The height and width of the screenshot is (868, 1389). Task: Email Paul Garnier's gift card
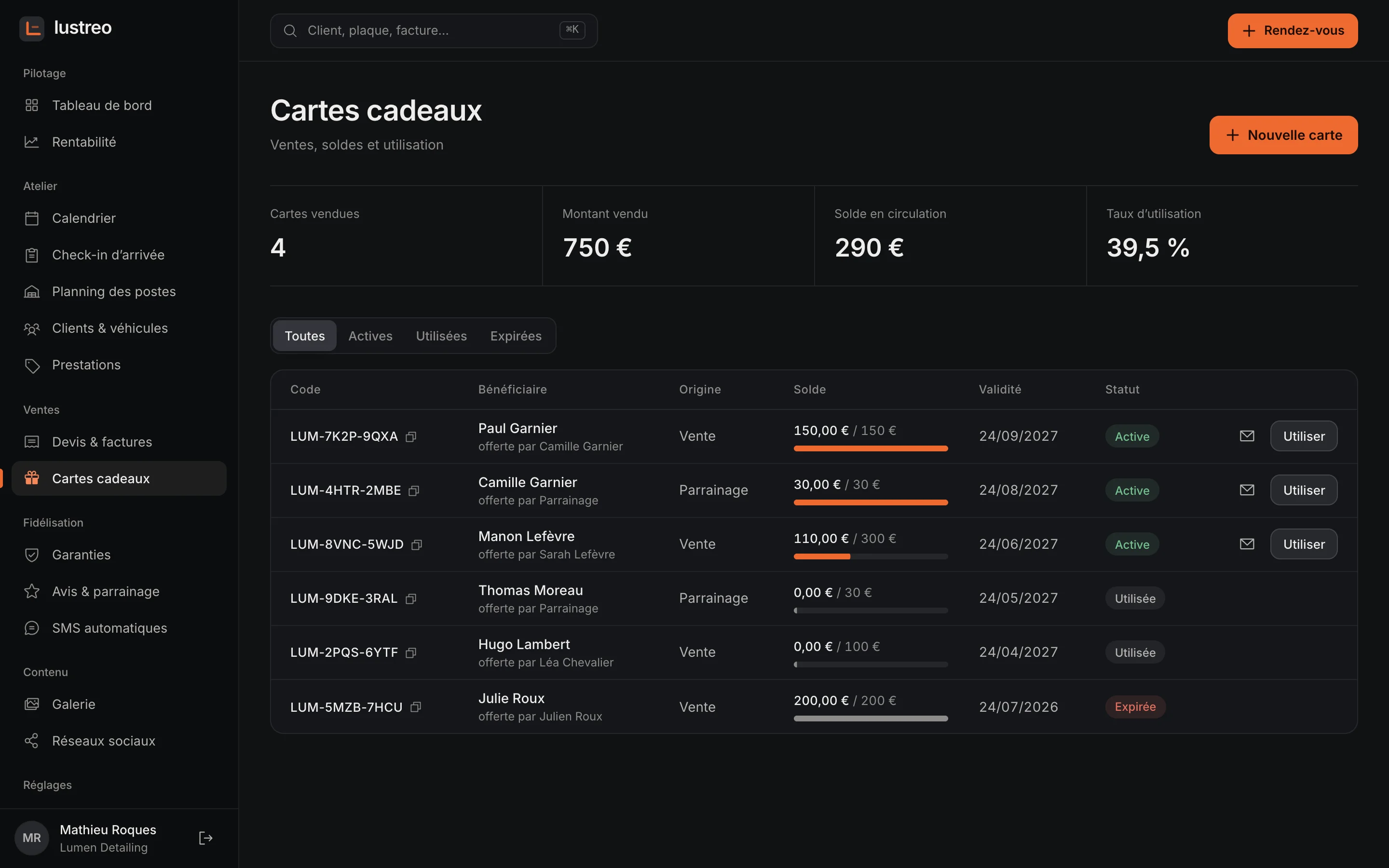(x=1247, y=436)
